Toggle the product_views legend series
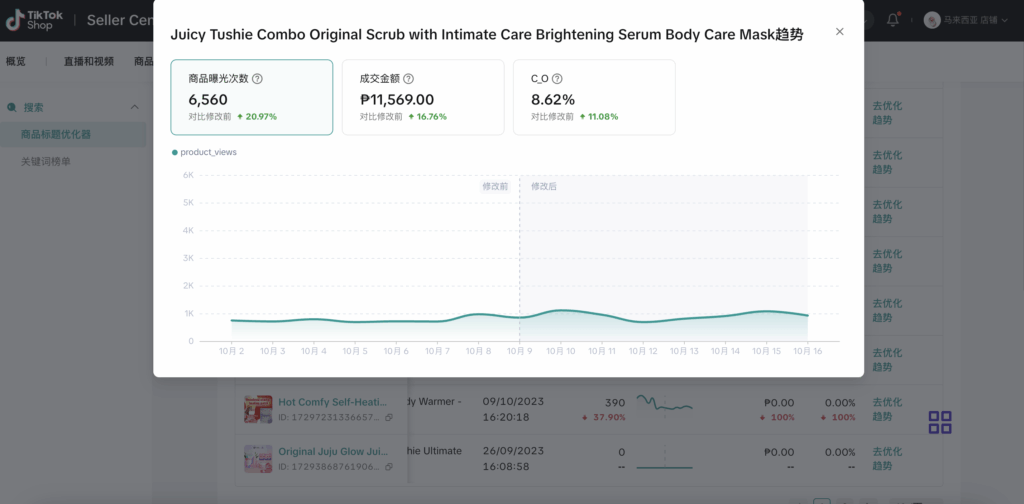1024x504 pixels. (x=204, y=152)
